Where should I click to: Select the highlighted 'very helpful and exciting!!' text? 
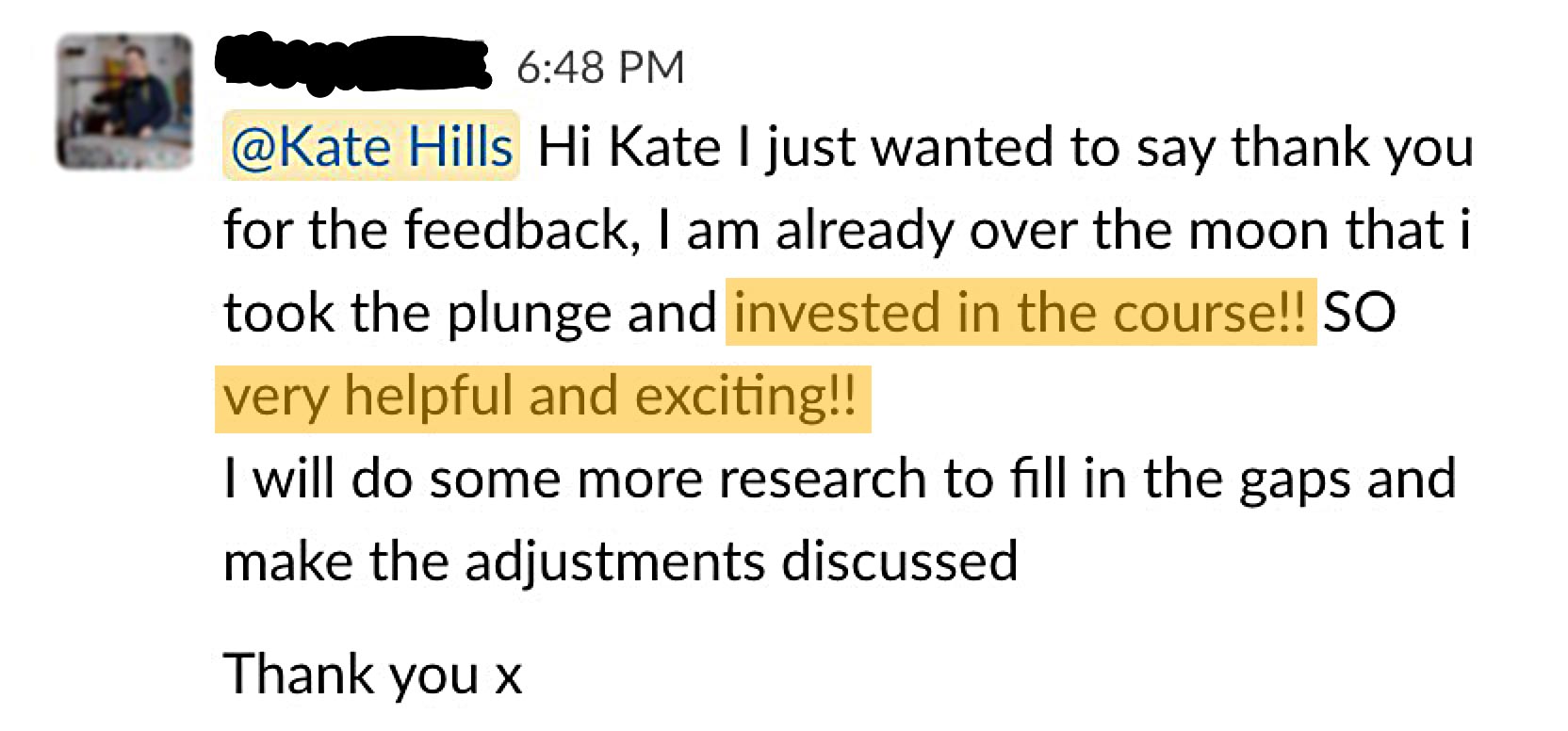pos(542,395)
